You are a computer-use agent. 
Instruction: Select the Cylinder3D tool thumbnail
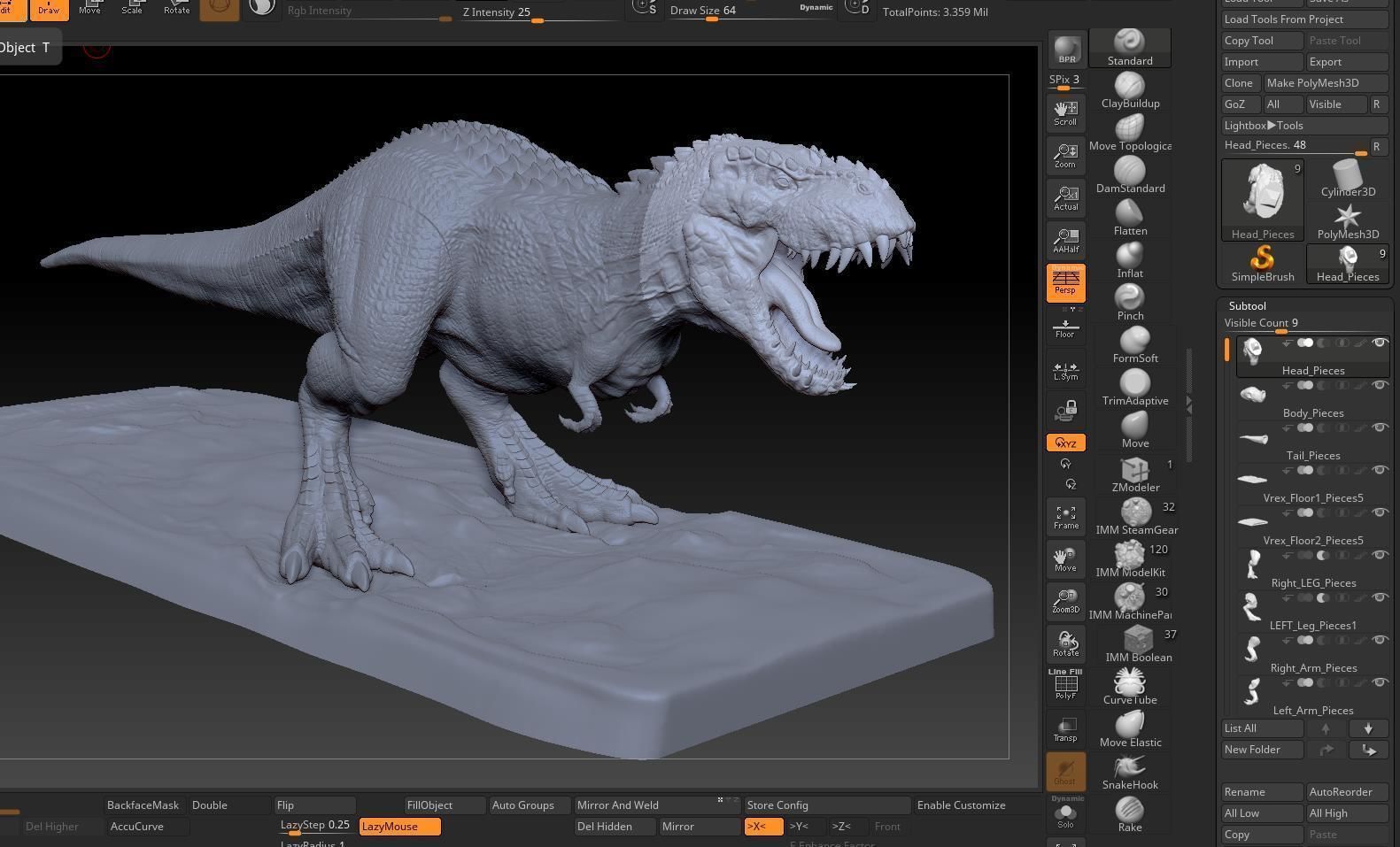(x=1347, y=178)
